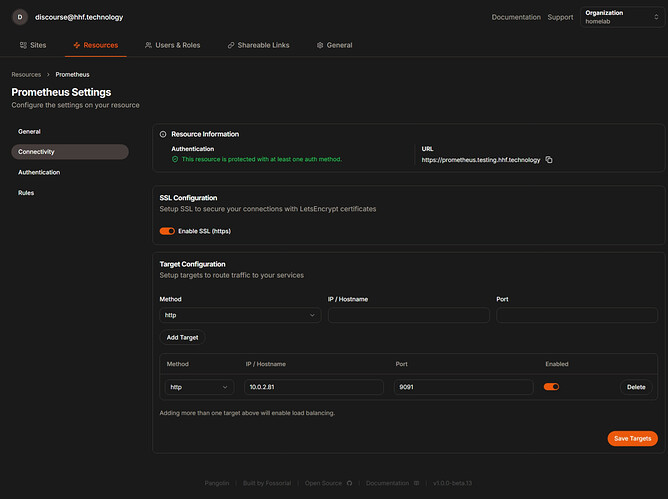Open the Users & Roles tab
This screenshot has height=499, width=668.
click(173, 45)
